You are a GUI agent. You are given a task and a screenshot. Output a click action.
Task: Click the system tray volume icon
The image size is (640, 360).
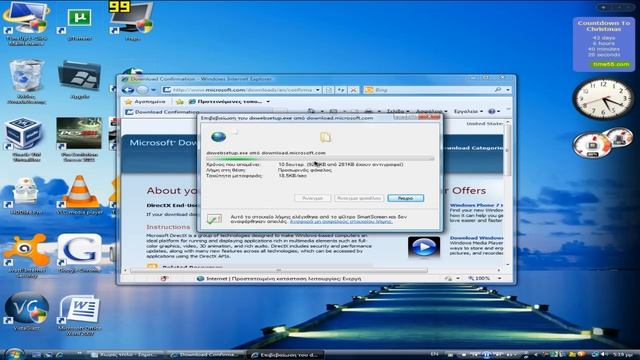pos(604,354)
